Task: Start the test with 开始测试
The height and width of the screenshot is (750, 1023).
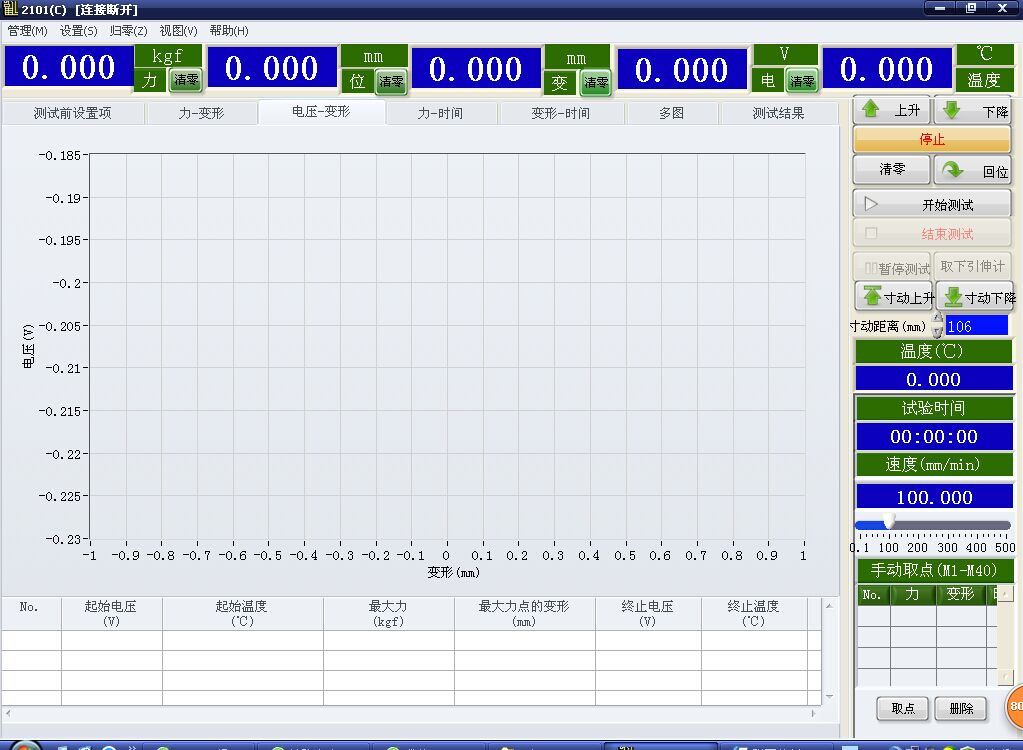Action: tap(932, 205)
